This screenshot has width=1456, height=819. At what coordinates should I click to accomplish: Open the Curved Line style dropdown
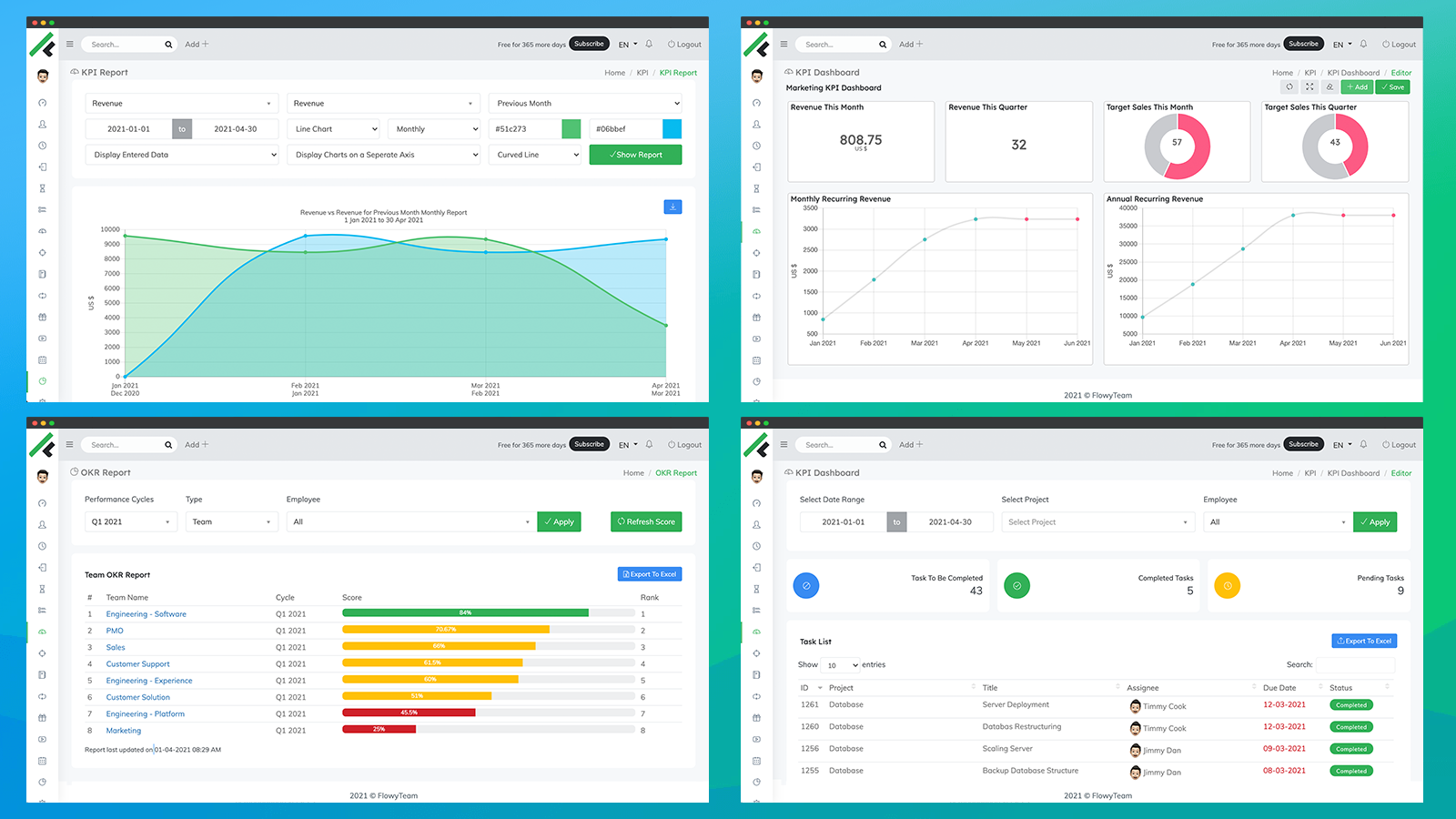pos(535,155)
